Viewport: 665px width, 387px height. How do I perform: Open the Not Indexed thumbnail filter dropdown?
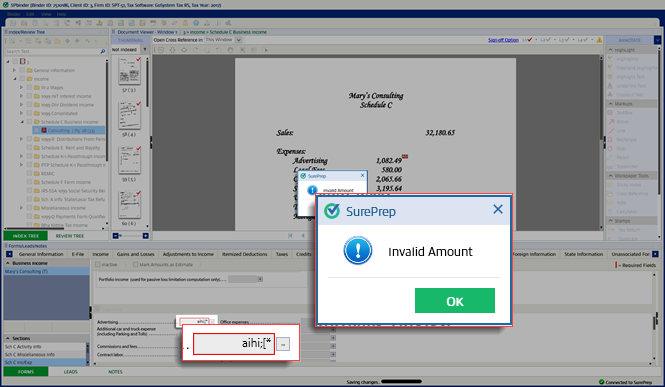pos(145,50)
